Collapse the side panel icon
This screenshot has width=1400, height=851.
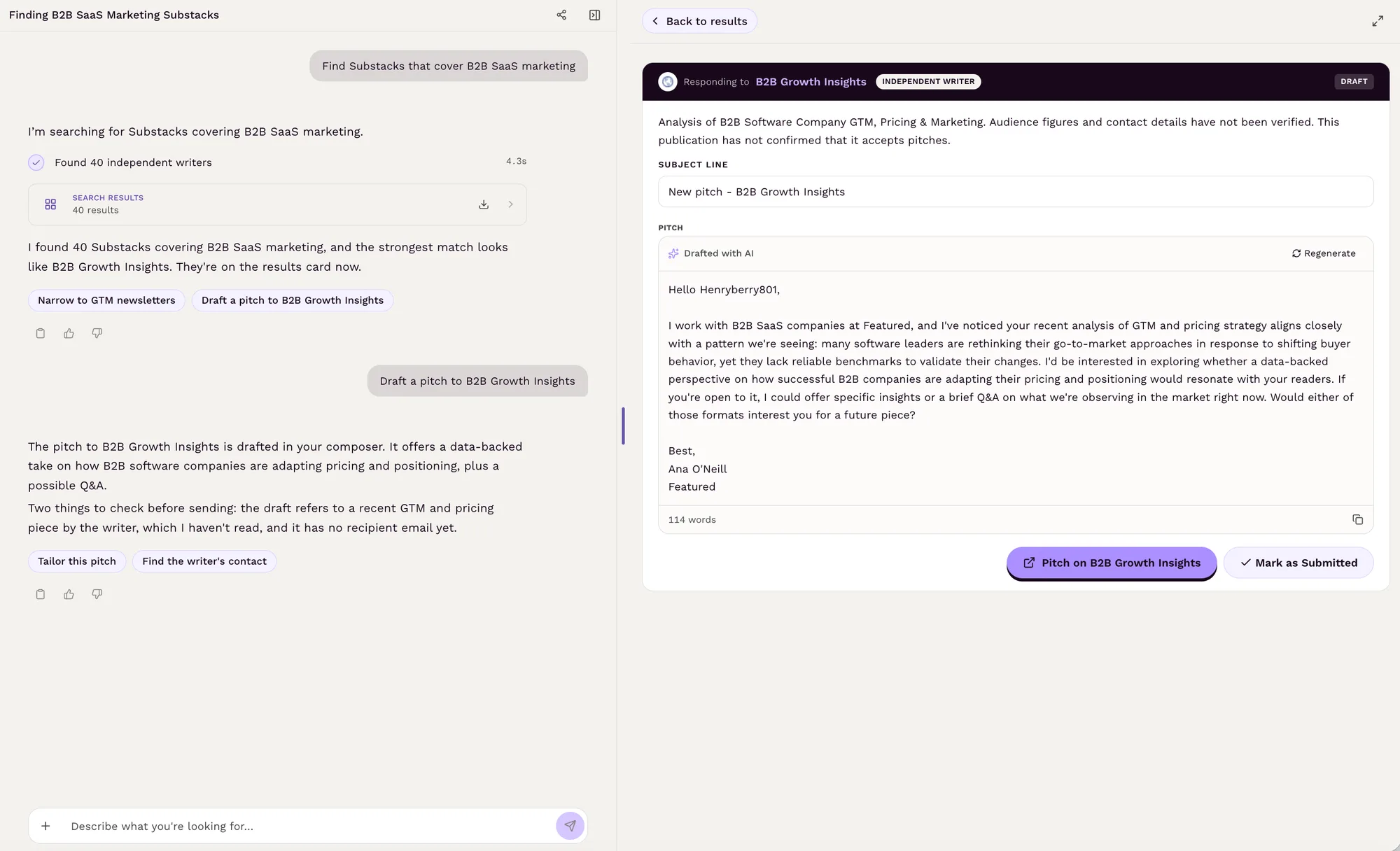tap(594, 15)
